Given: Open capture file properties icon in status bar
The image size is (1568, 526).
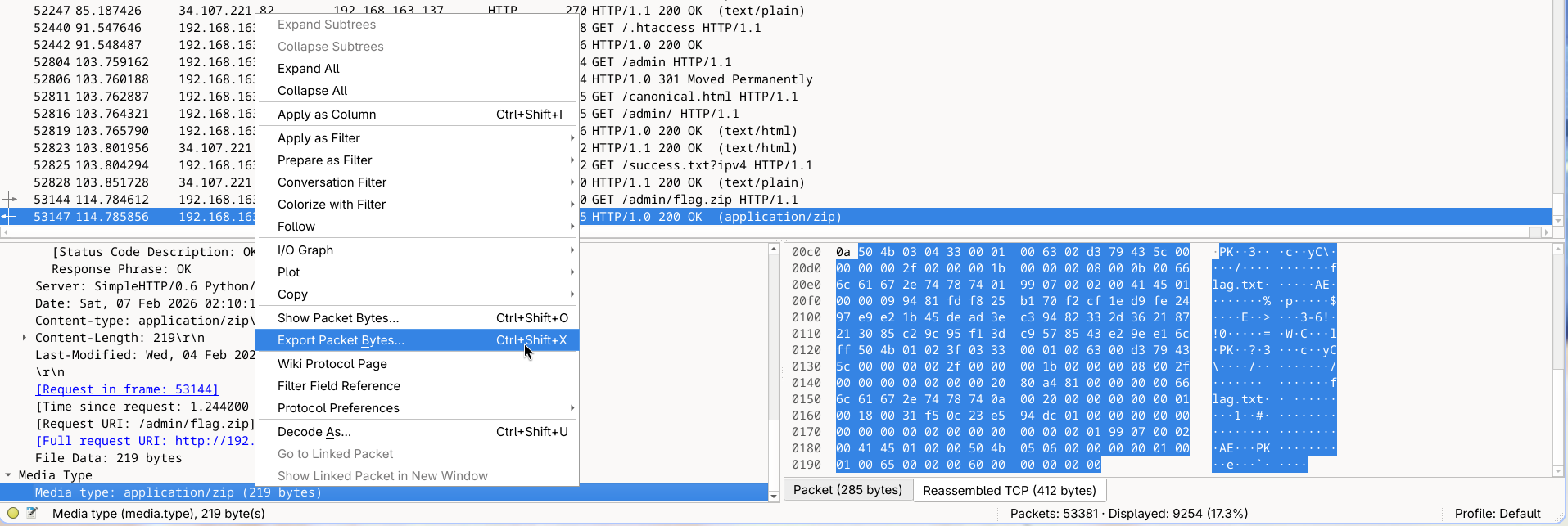Looking at the screenshot, I should 32,513.
